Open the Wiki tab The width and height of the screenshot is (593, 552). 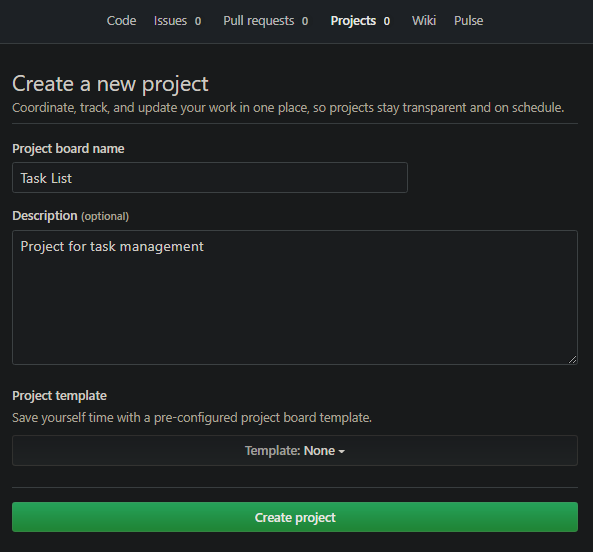pos(424,21)
